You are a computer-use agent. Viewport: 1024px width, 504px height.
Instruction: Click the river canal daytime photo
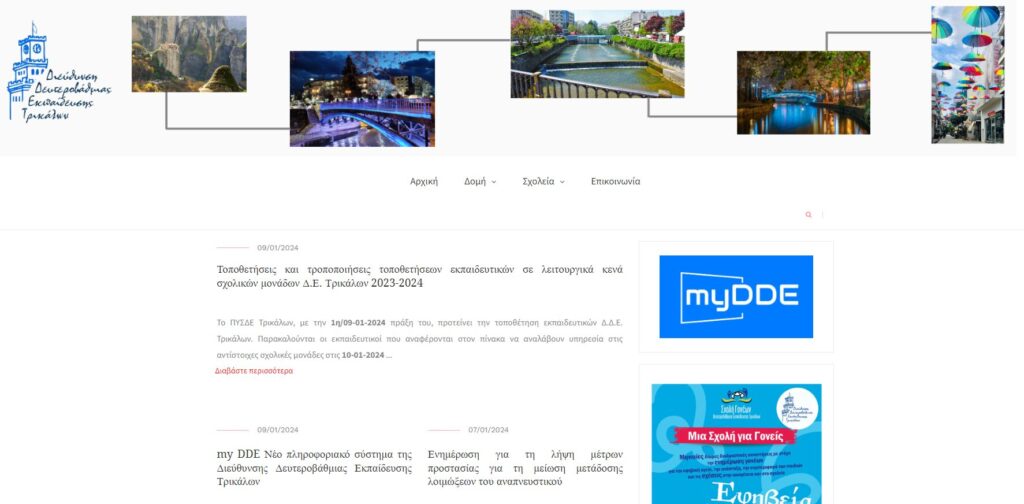(597, 54)
